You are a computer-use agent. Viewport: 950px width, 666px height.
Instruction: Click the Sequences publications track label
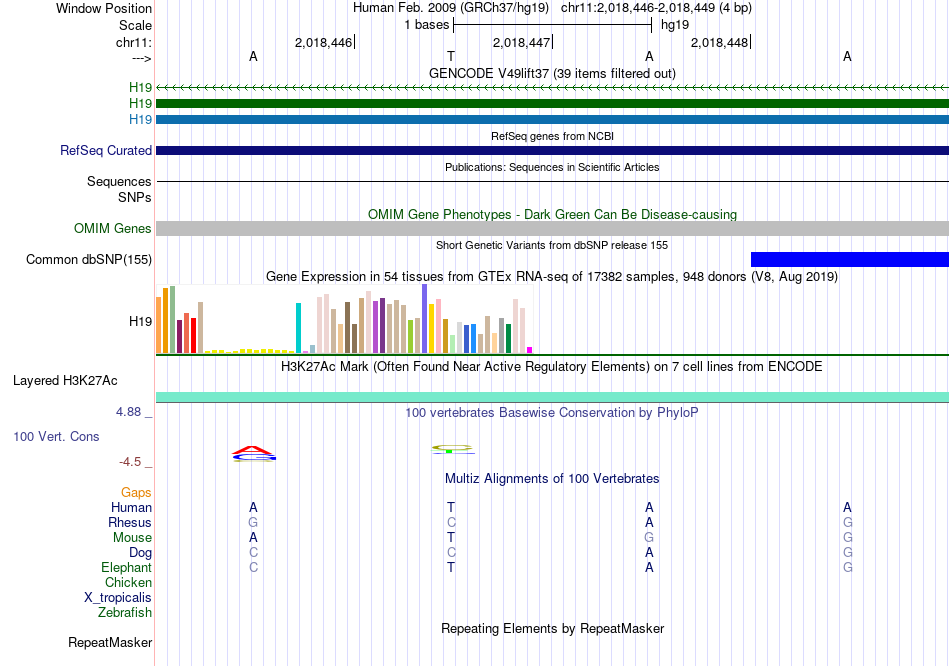tap(119, 181)
